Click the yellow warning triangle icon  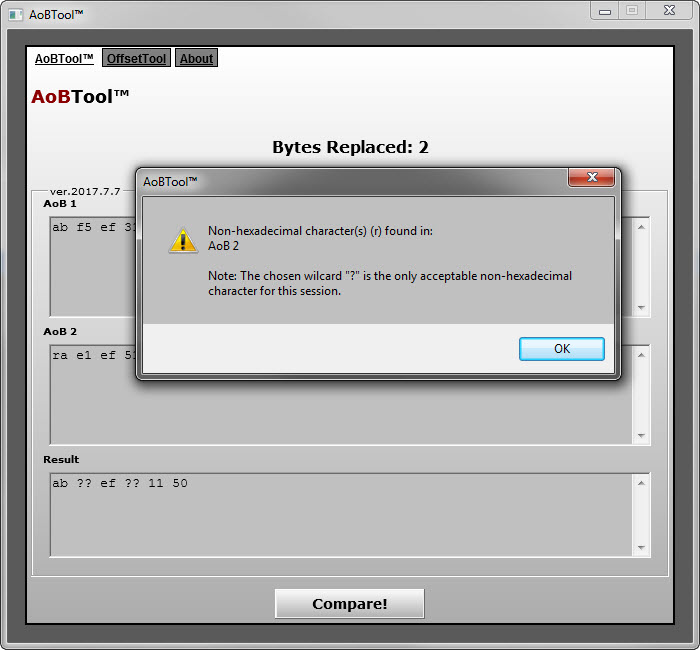(x=182, y=240)
